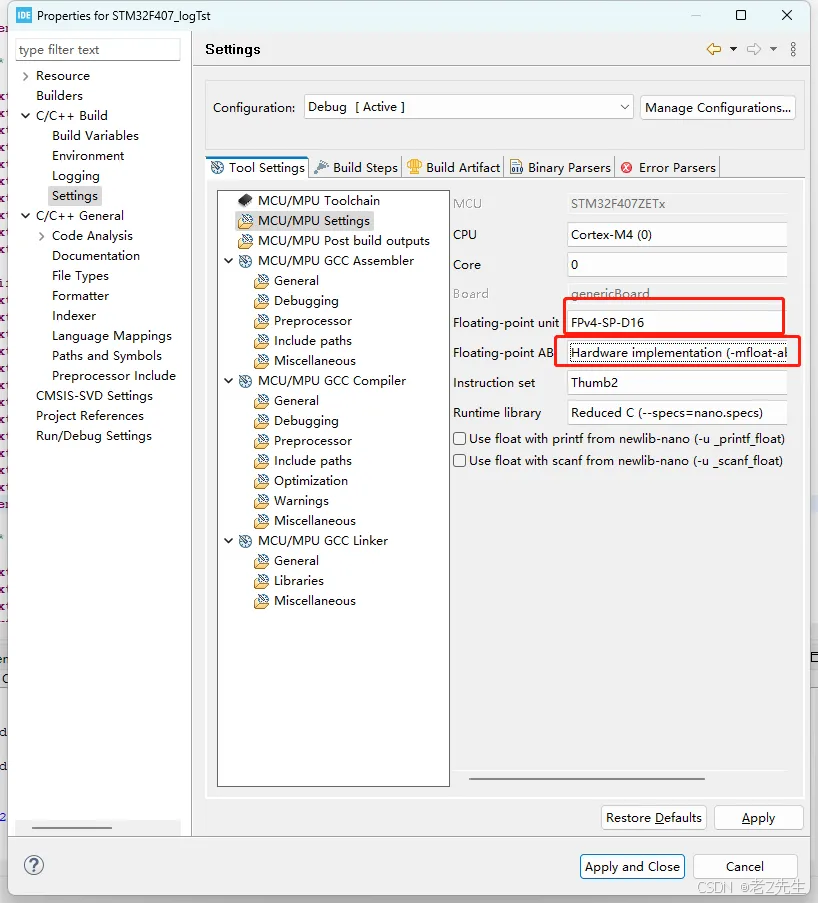Click the Restore Defaults button
The height and width of the screenshot is (903, 818).
(x=654, y=818)
